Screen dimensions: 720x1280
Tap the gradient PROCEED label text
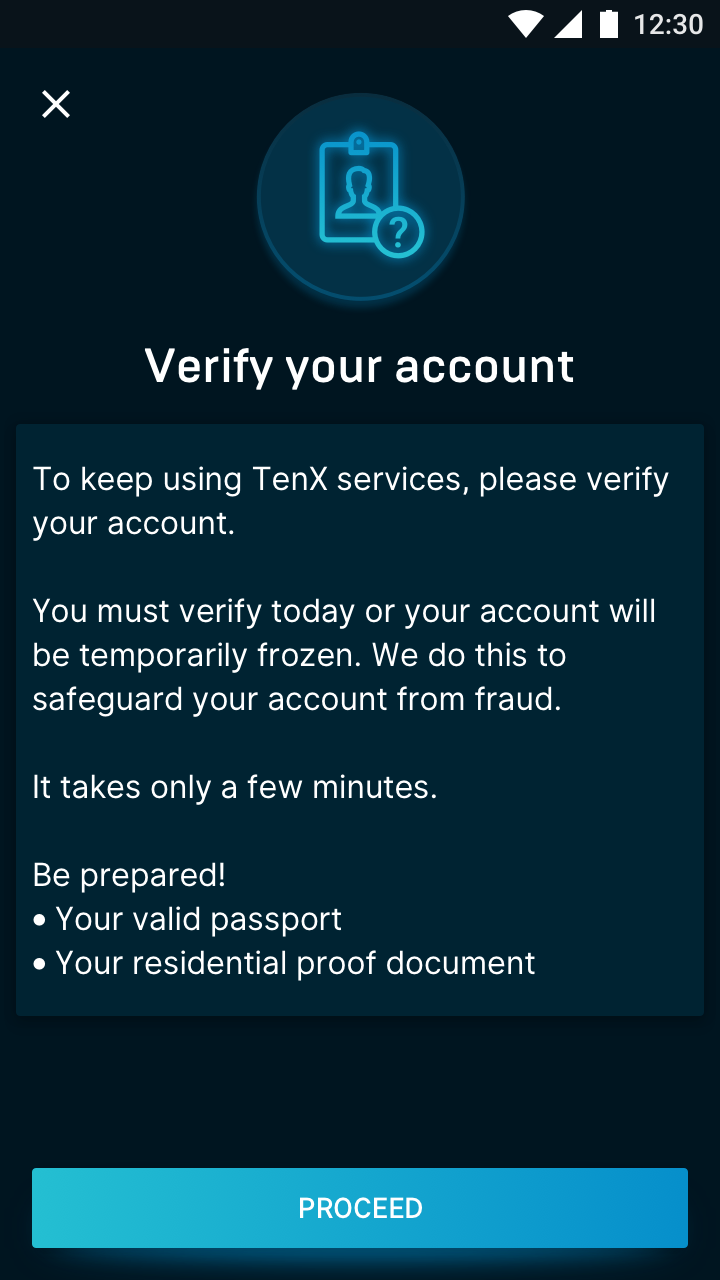click(360, 1207)
